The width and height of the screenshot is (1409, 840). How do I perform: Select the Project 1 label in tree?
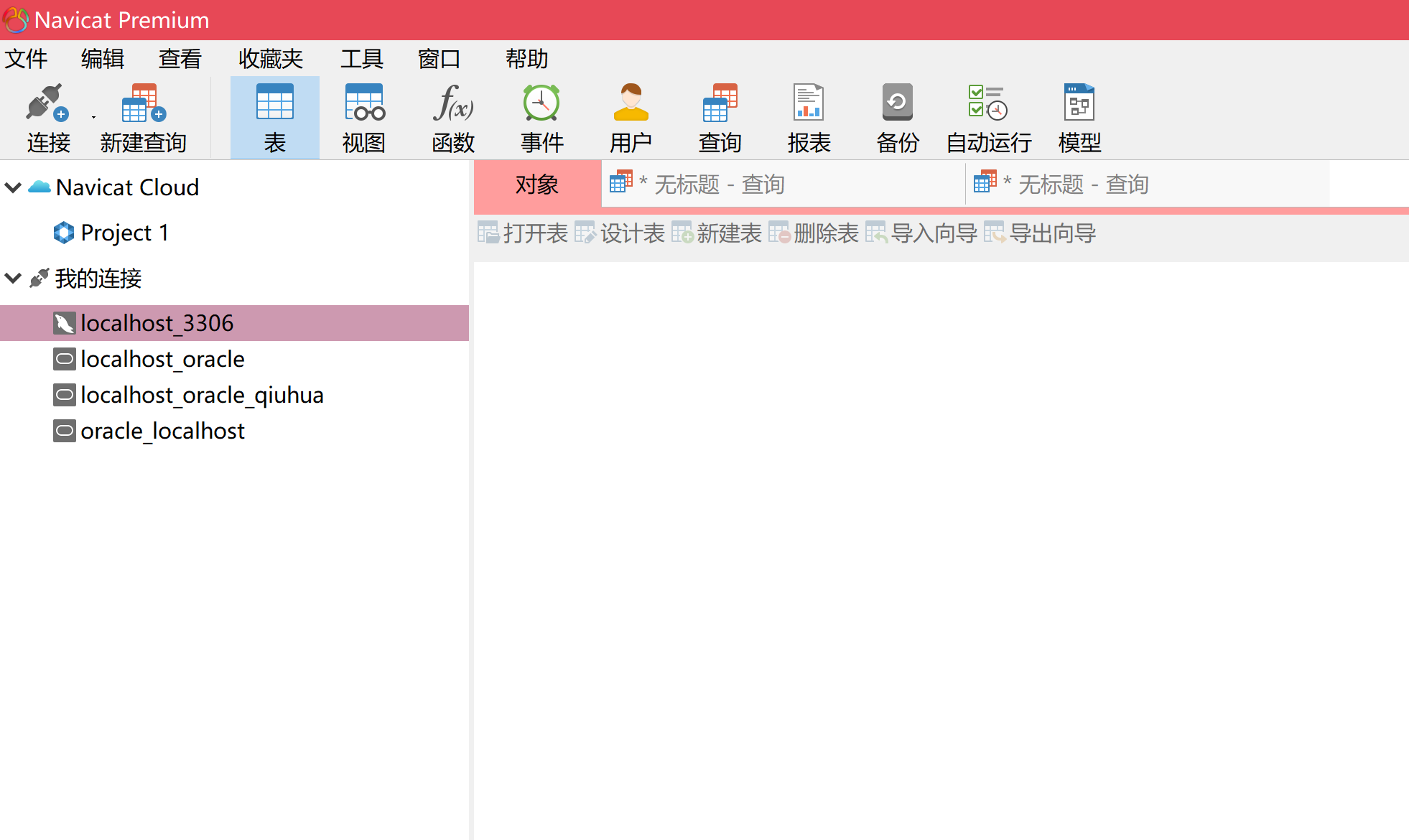125,233
